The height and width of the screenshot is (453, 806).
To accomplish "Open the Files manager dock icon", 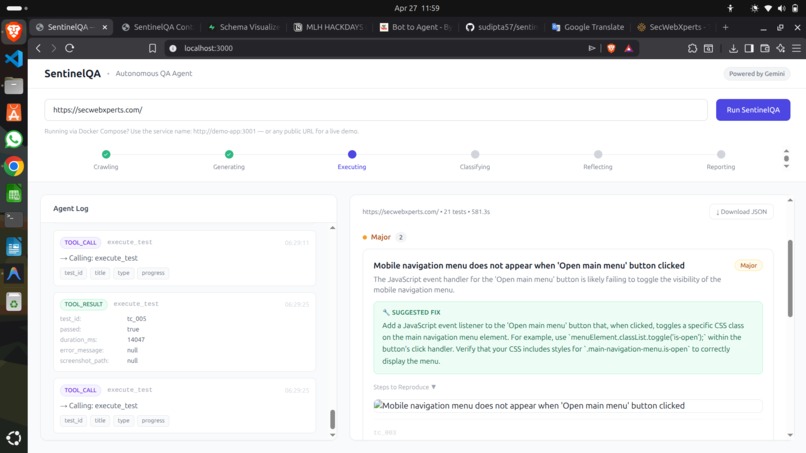I will tap(14, 86).
